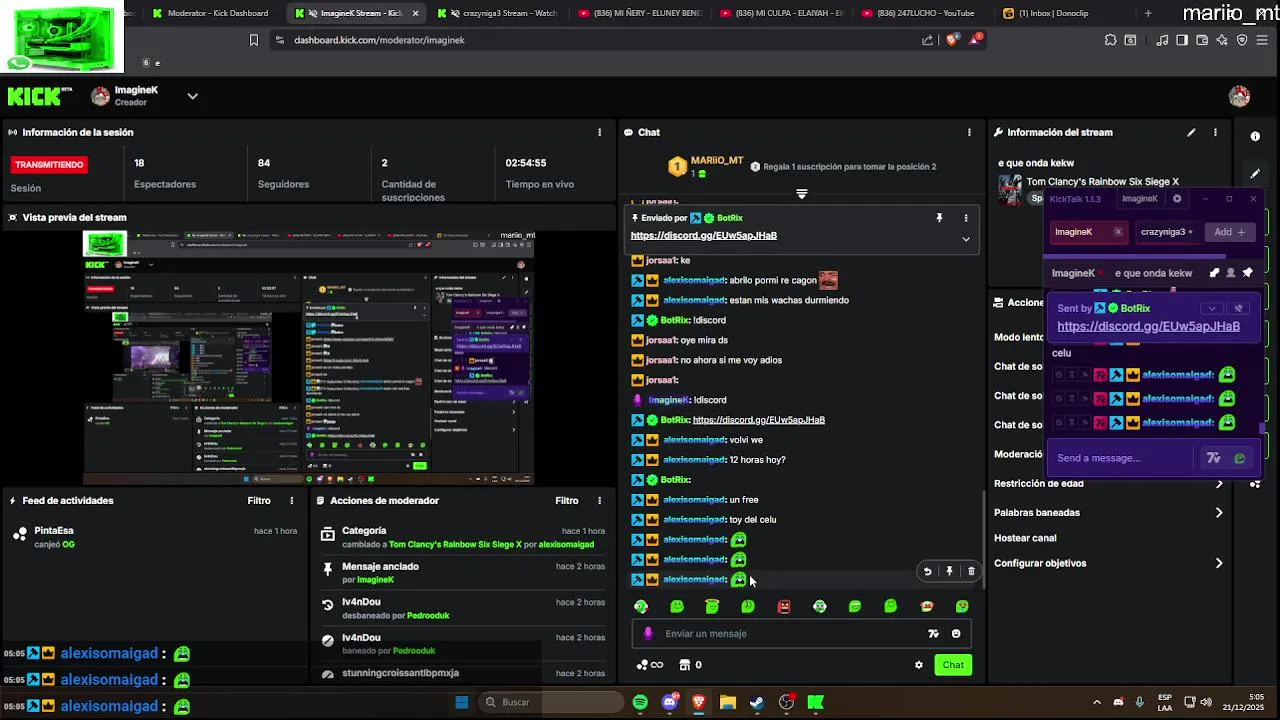This screenshot has width=1280, height=720.
Task: Click the KickTalk Send a message field
Action: point(1120,458)
